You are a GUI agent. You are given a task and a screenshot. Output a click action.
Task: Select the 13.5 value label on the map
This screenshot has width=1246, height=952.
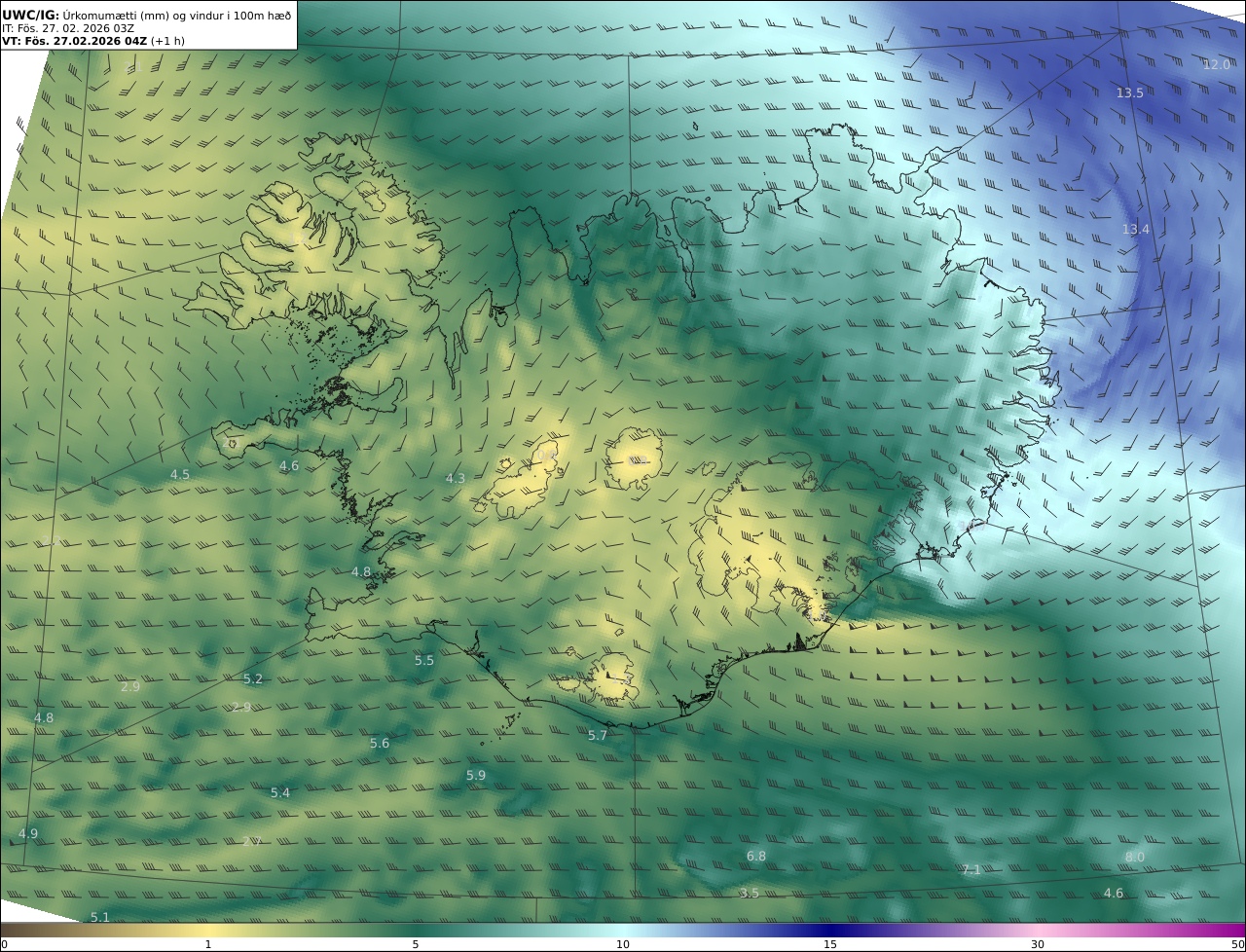[1129, 92]
